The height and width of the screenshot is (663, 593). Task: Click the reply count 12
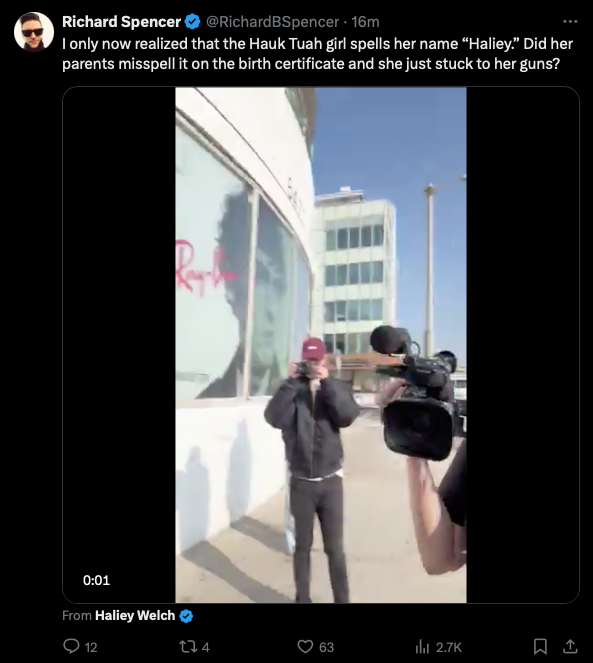point(91,647)
